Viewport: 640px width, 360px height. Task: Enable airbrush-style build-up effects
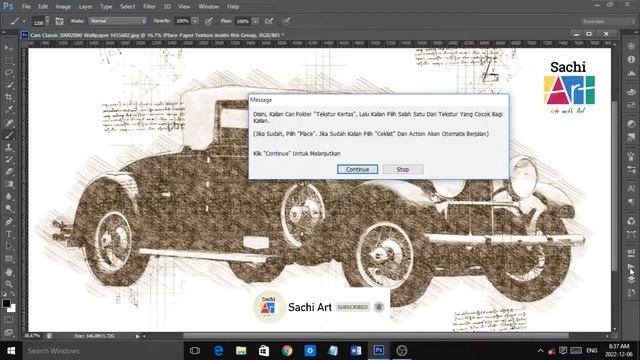269,21
